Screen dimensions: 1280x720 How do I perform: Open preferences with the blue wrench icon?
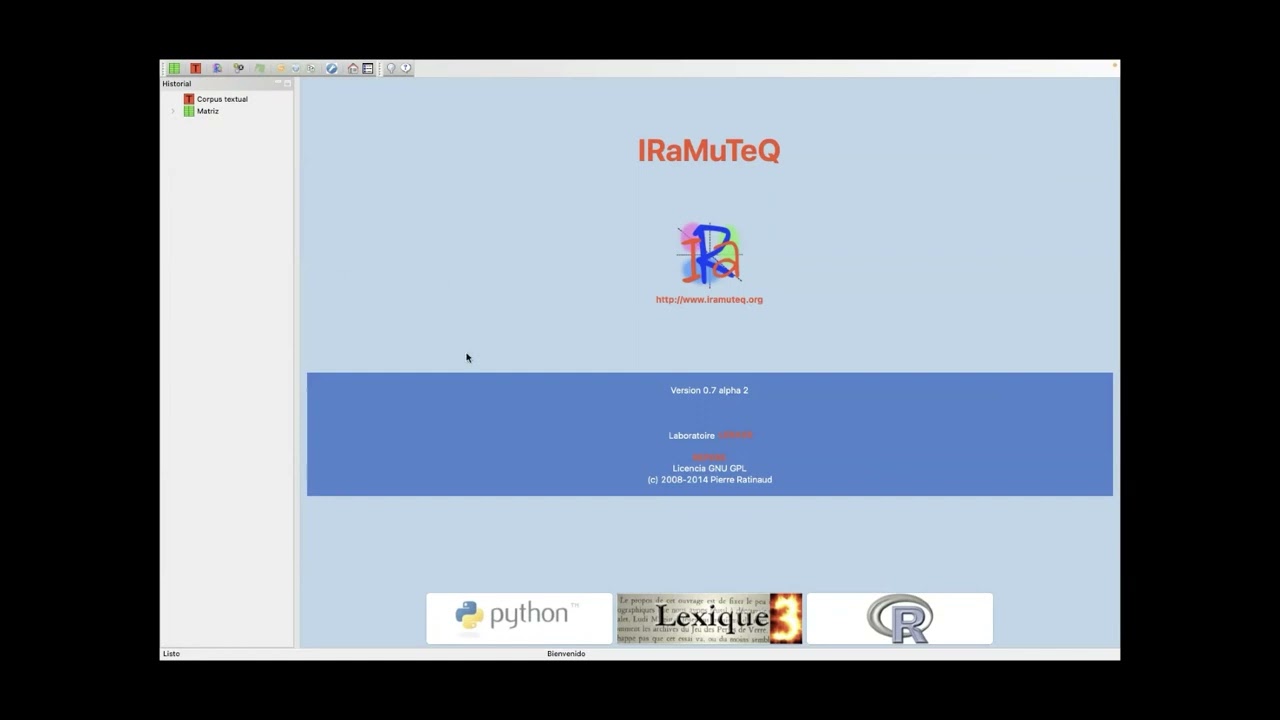[332, 68]
